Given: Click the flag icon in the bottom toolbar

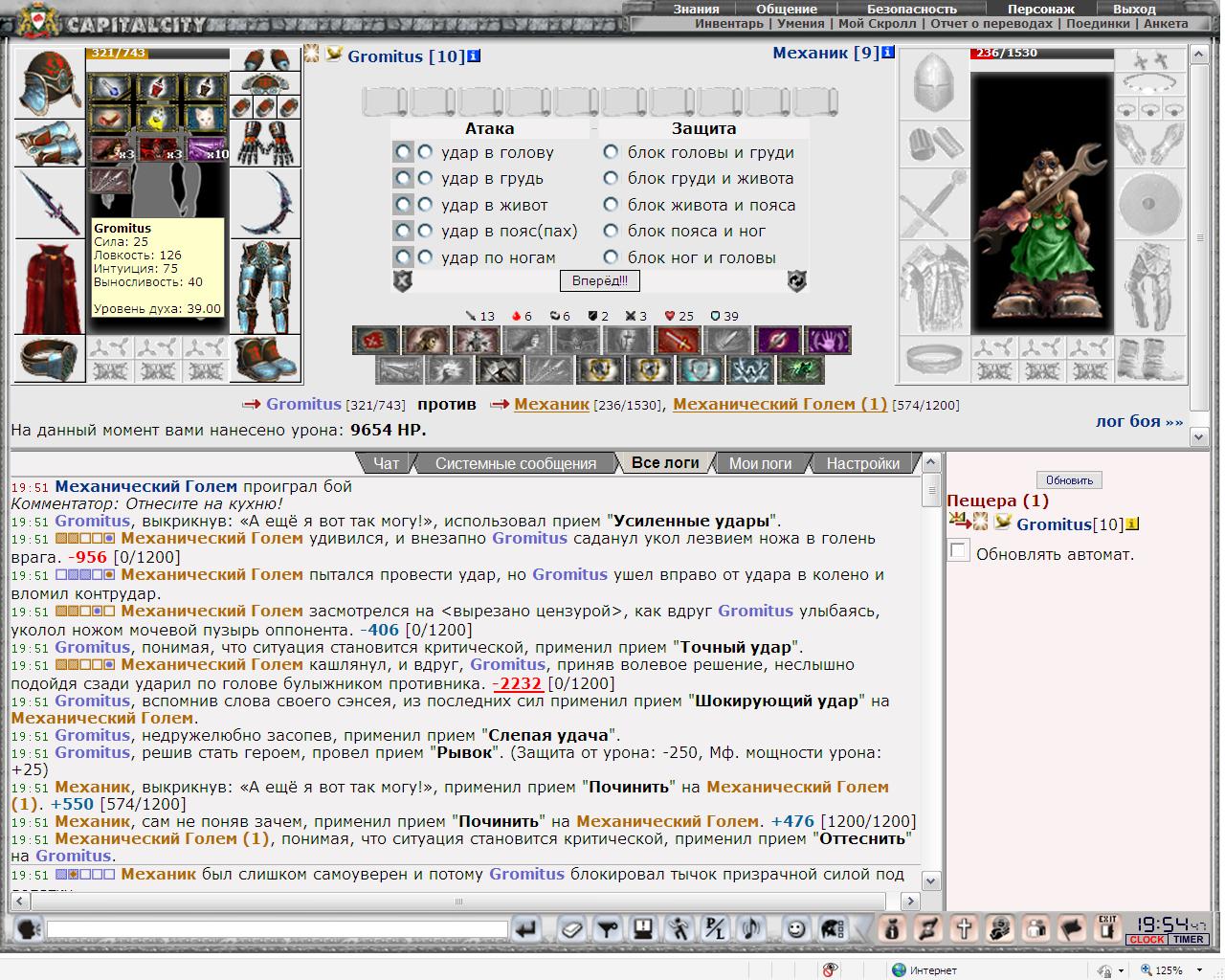Looking at the screenshot, I should pyautogui.click(x=1072, y=928).
